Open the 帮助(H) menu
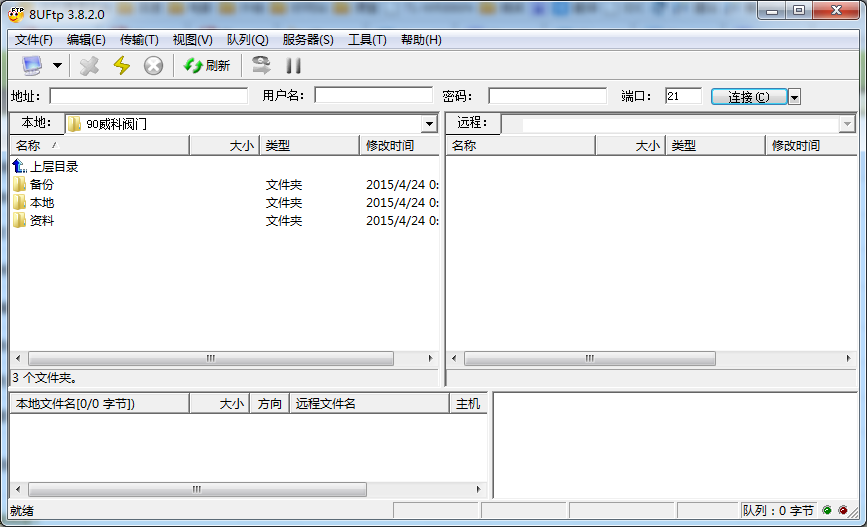Image resolution: width=867 pixels, height=527 pixels. tap(421, 40)
